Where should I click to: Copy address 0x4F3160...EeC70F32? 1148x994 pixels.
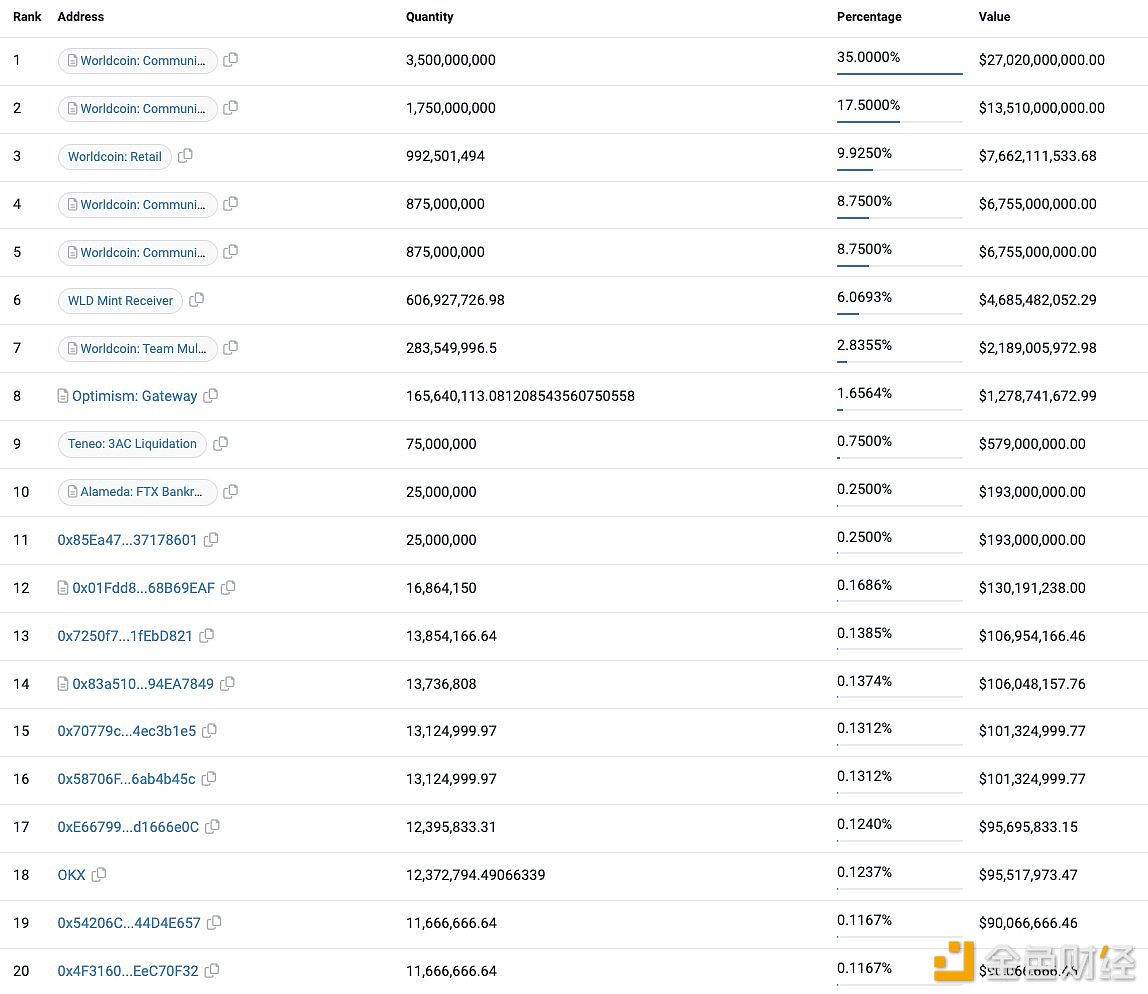tap(212, 971)
